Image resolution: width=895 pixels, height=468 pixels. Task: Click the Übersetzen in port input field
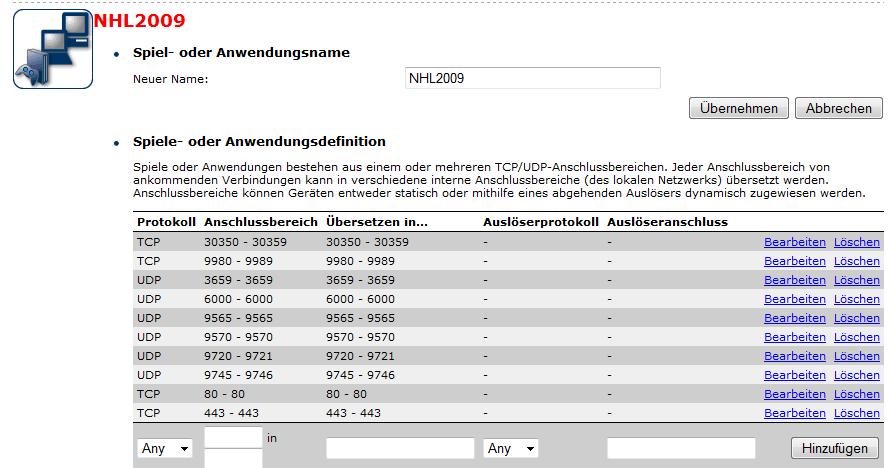[400, 449]
